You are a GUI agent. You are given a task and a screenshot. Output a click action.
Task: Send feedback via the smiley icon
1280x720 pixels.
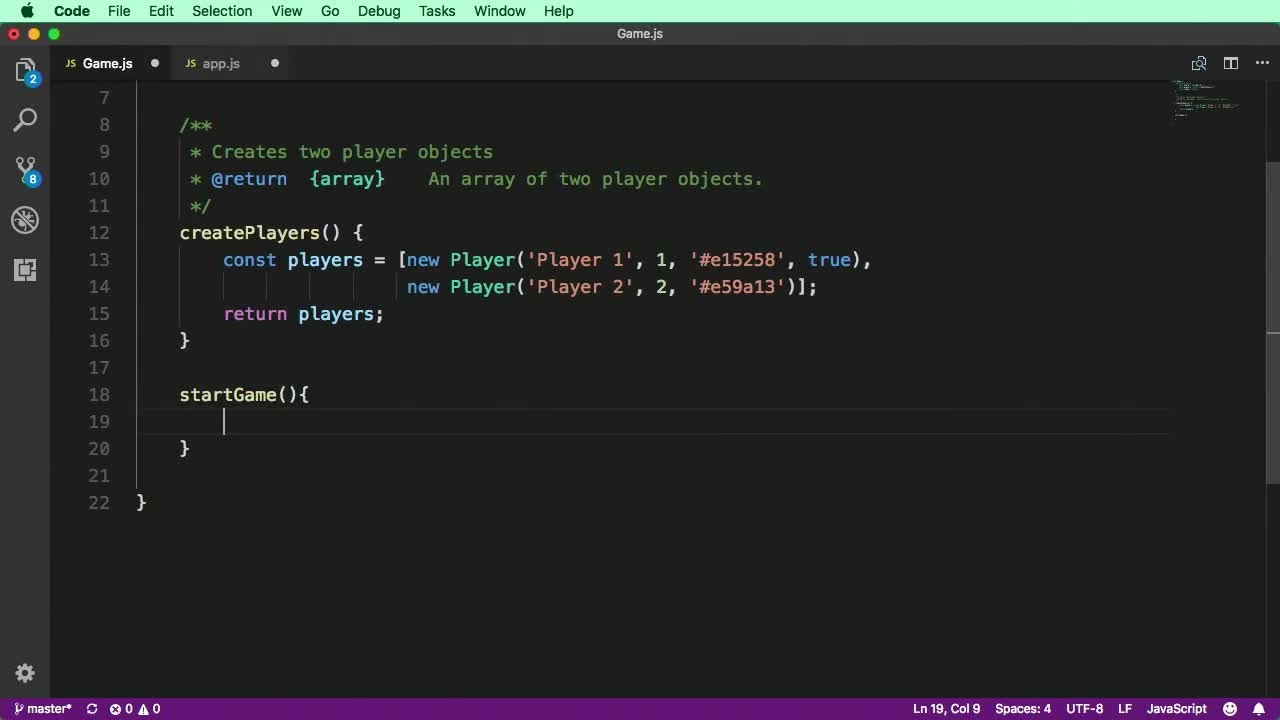[1230, 709]
